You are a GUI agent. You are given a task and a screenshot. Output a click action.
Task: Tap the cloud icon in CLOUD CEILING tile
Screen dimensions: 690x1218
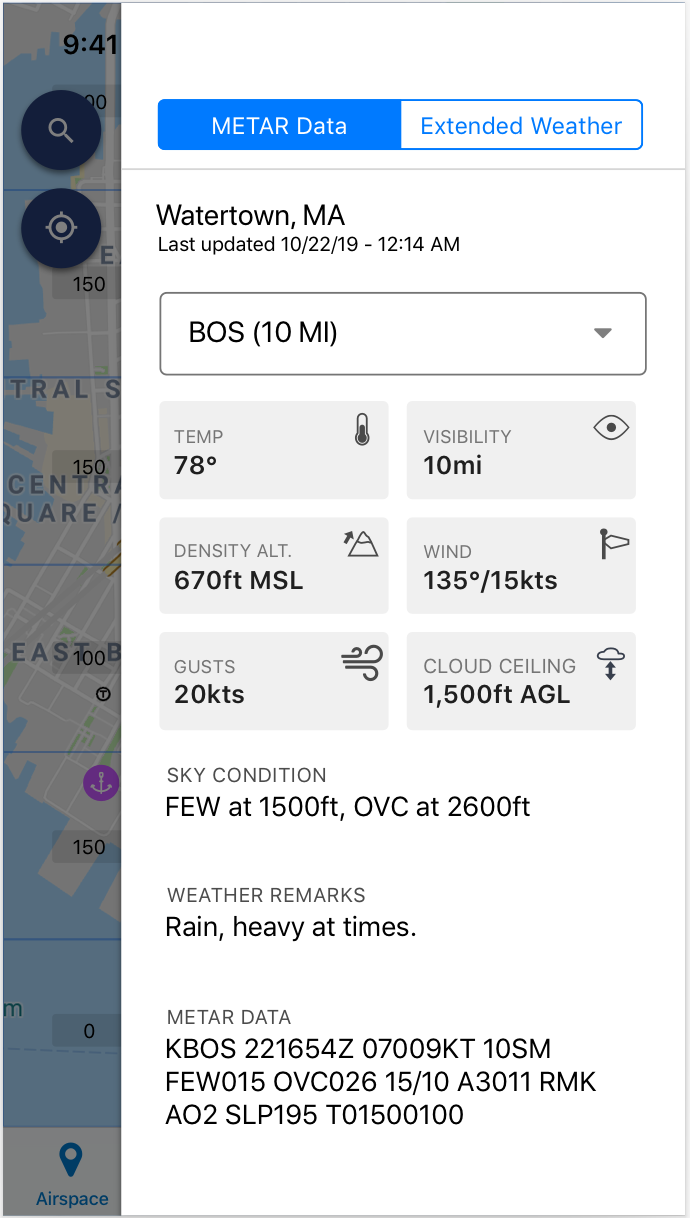click(610, 664)
